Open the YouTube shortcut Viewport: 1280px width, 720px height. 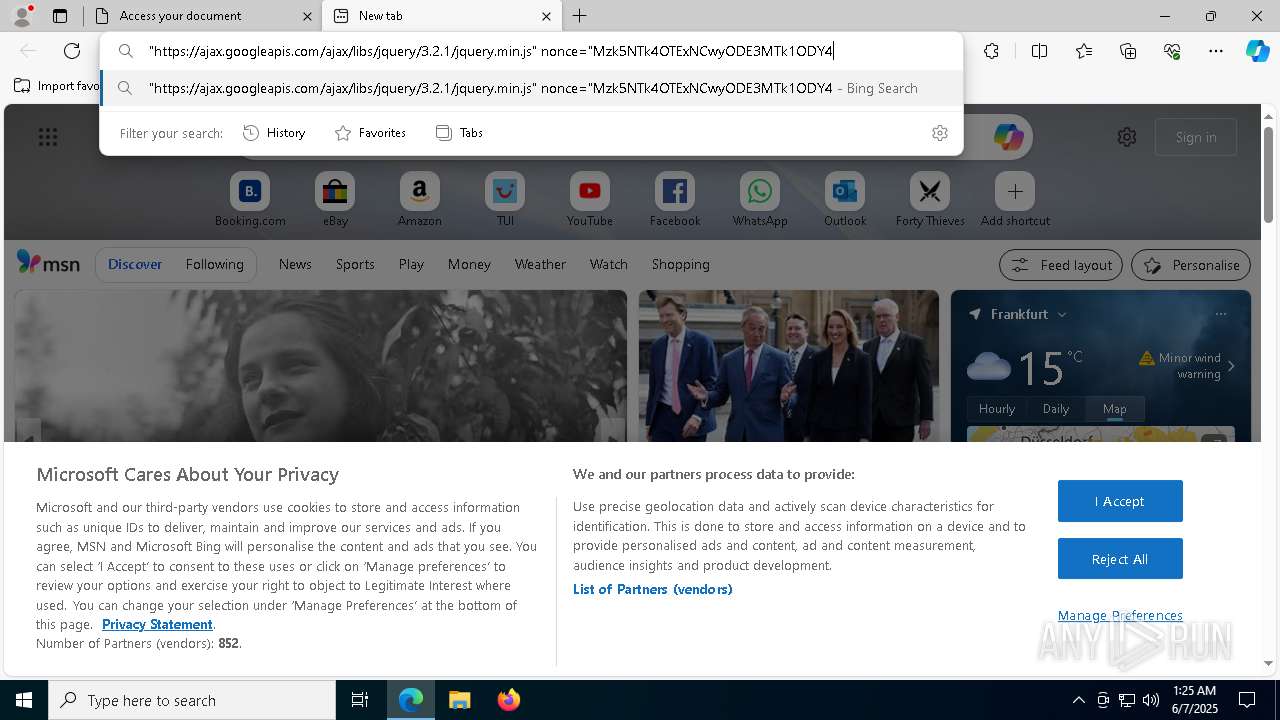tap(590, 200)
